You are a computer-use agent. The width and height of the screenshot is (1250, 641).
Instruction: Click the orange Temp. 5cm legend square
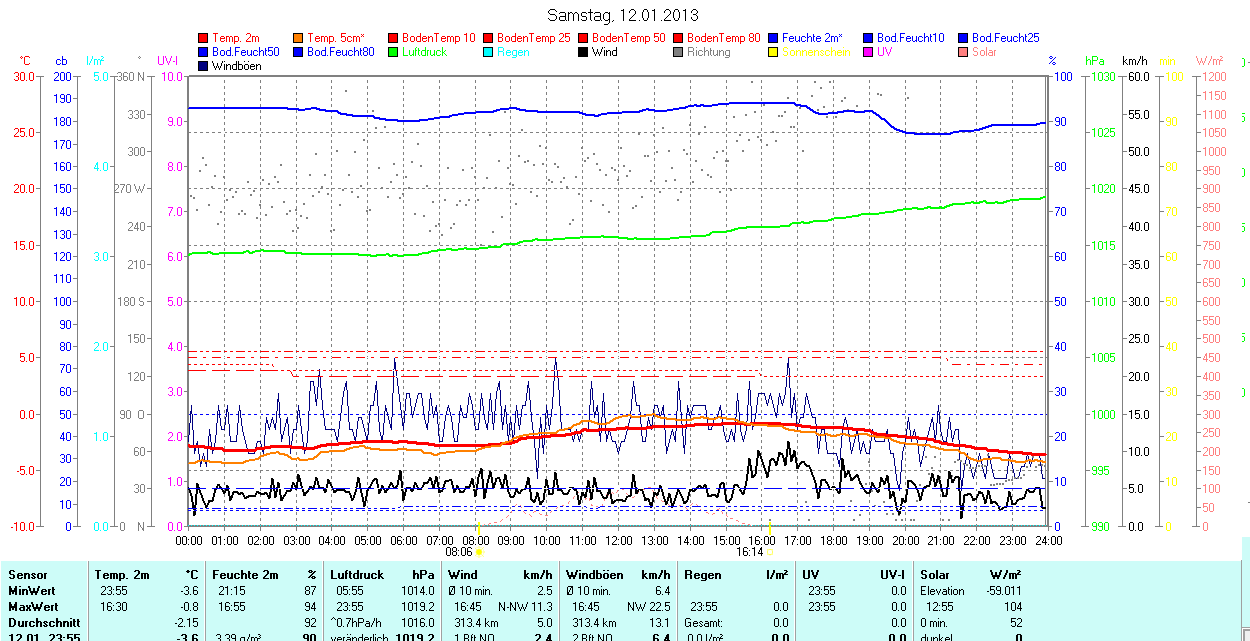pyautogui.click(x=299, y=38)
